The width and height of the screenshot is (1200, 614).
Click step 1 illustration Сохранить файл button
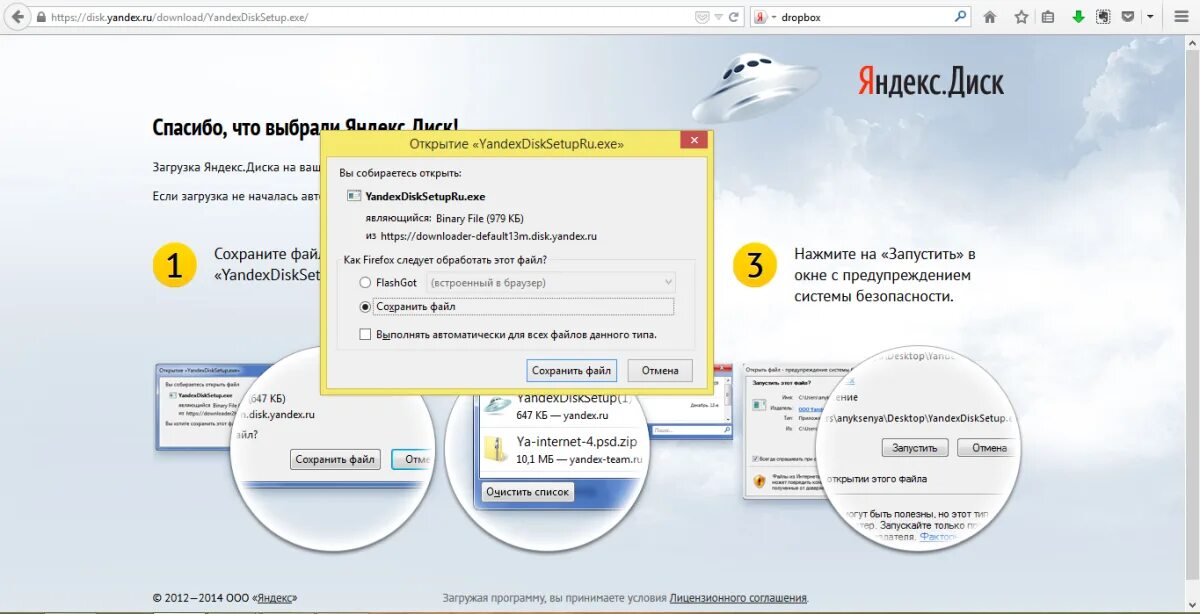click(x=335, y=460)
